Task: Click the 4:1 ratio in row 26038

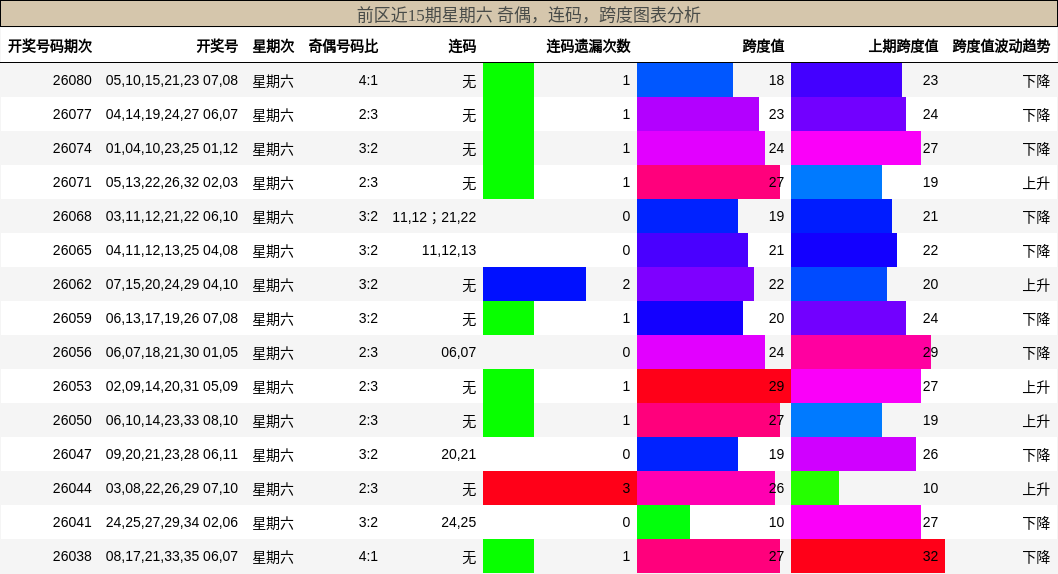Action: tap(368, 556)
